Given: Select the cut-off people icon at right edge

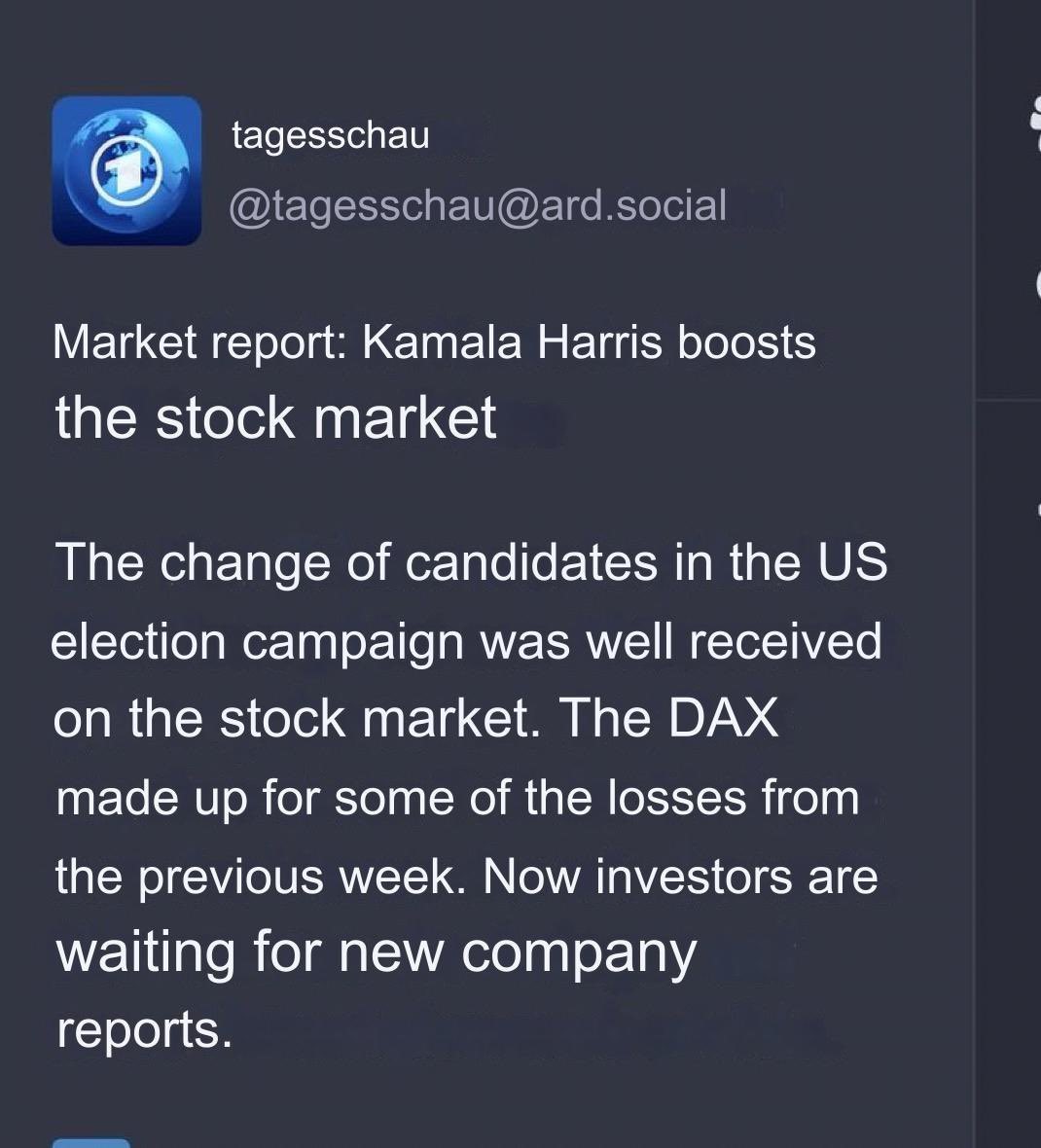Looking at the screenshot, I should (x=1035, y=123).
